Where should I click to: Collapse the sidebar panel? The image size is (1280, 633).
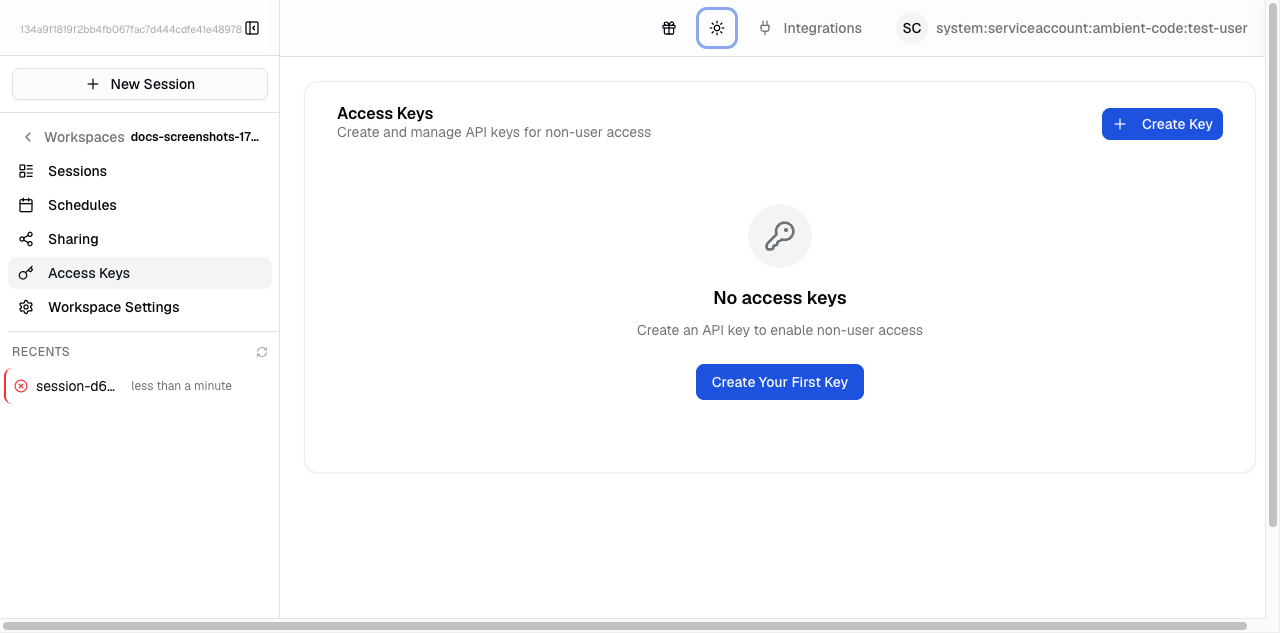pos(251,28)
